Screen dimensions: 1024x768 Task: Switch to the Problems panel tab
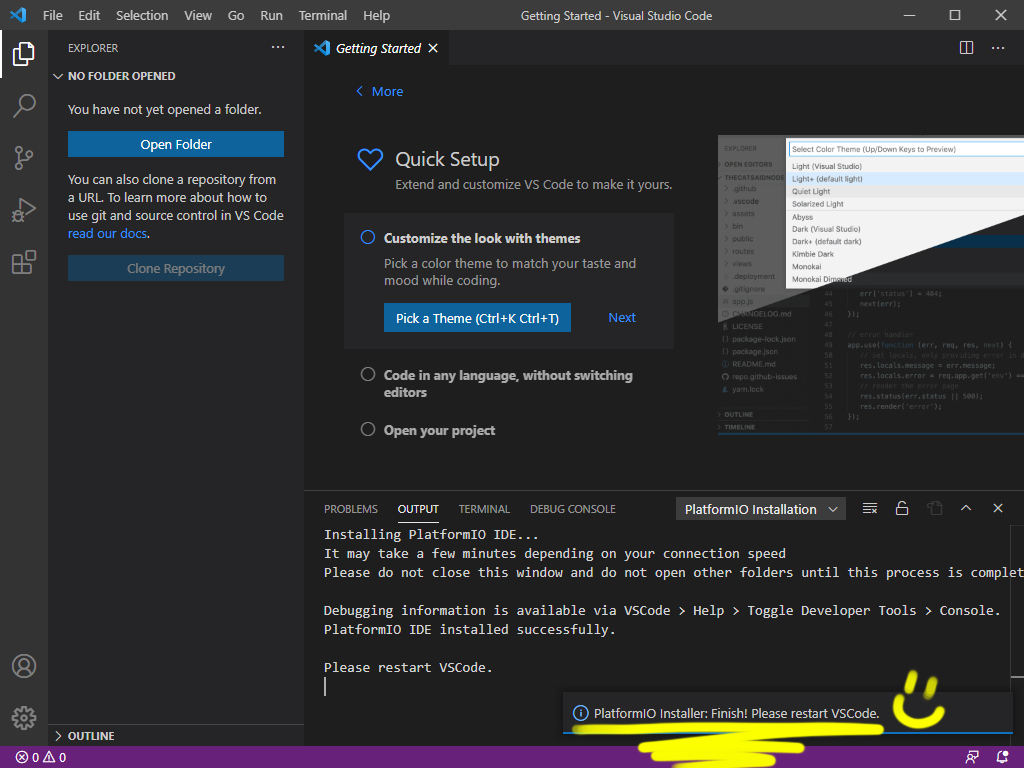[x=351, y=509]
